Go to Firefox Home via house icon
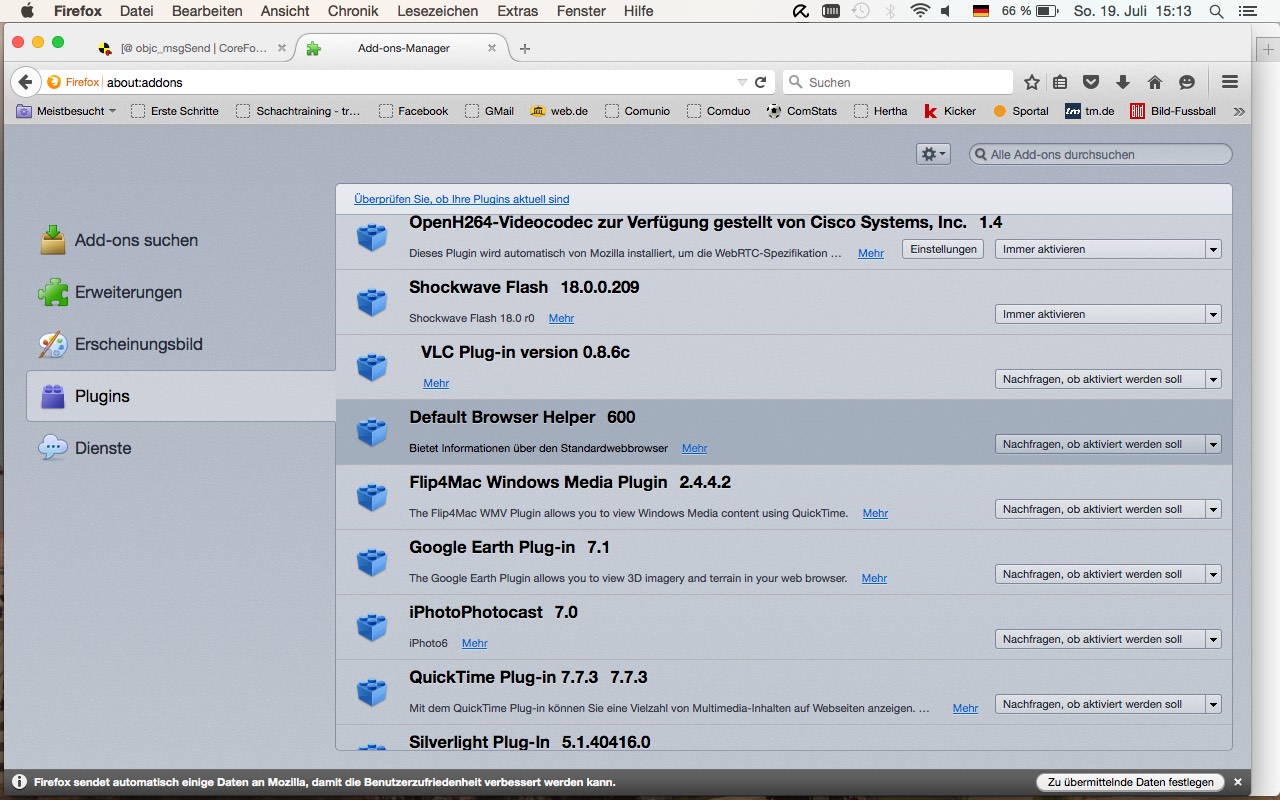 tap(1154, 82)
